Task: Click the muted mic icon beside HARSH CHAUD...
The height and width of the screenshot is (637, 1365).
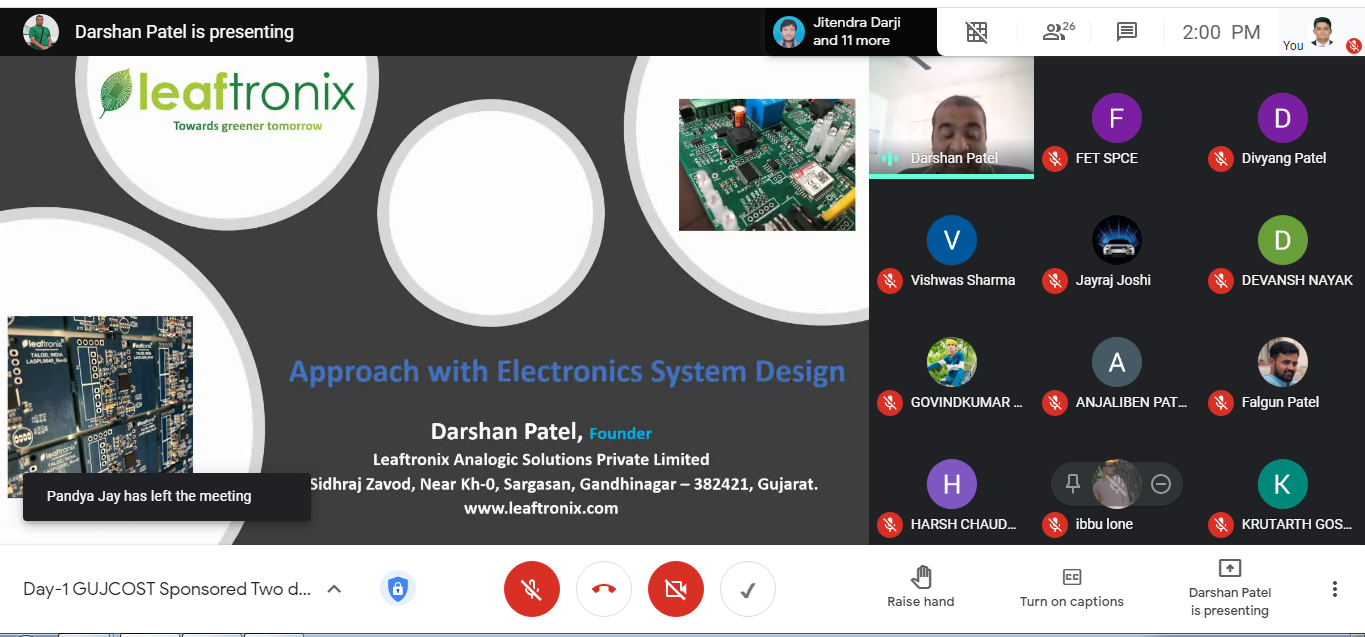Action: pos(890,524)
